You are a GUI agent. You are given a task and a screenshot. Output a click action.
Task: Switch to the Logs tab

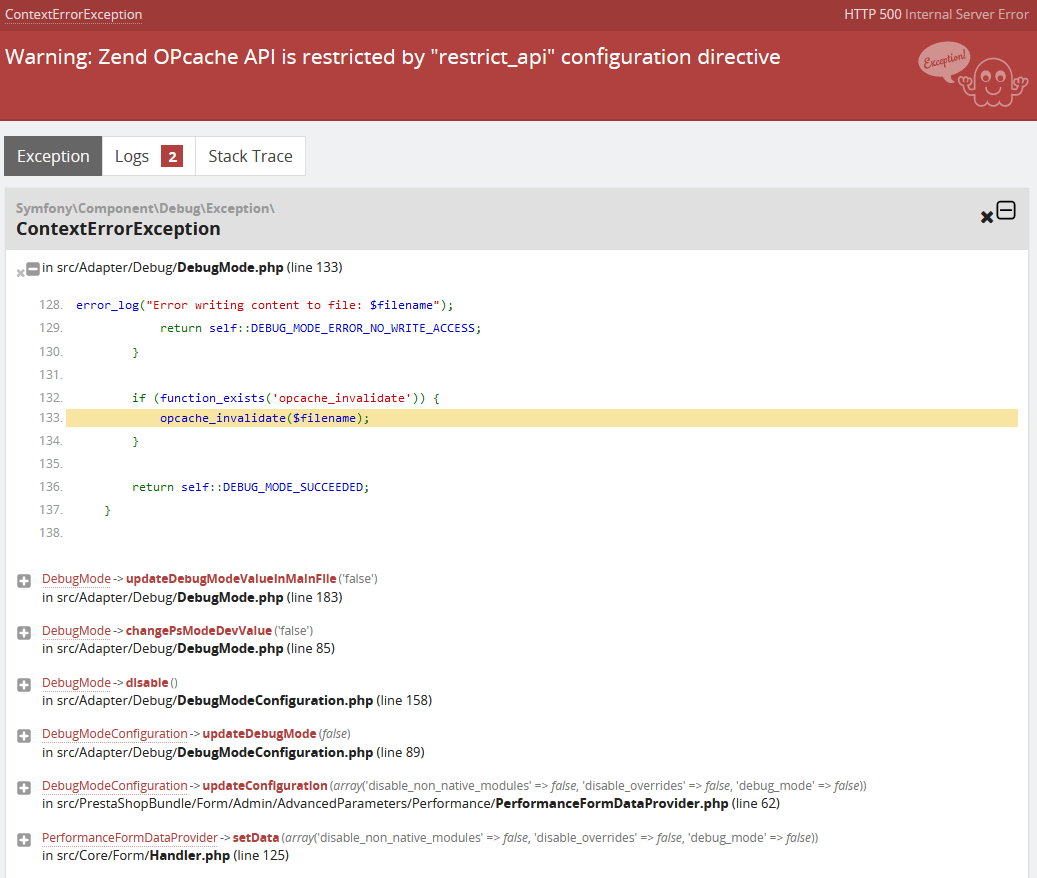pyautogui.click(x=148, y=156)
